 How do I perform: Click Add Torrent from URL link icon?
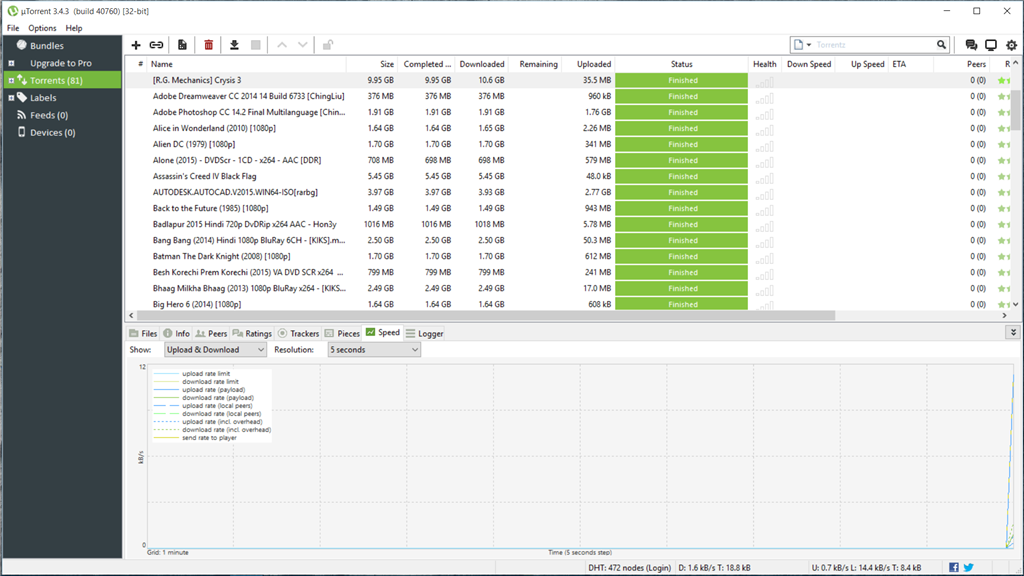(x=157, y=45)
